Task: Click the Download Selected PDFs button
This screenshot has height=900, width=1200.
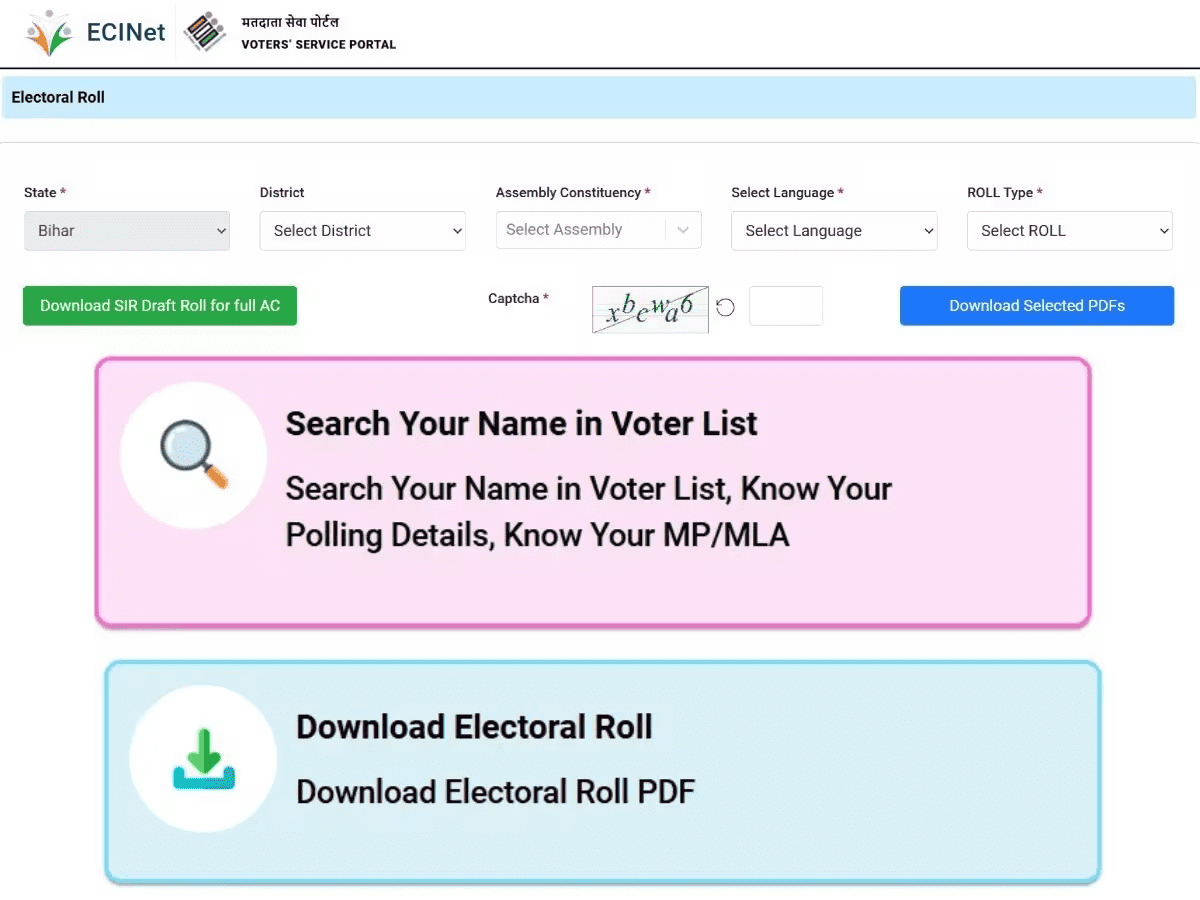Action: [1037, 306]
